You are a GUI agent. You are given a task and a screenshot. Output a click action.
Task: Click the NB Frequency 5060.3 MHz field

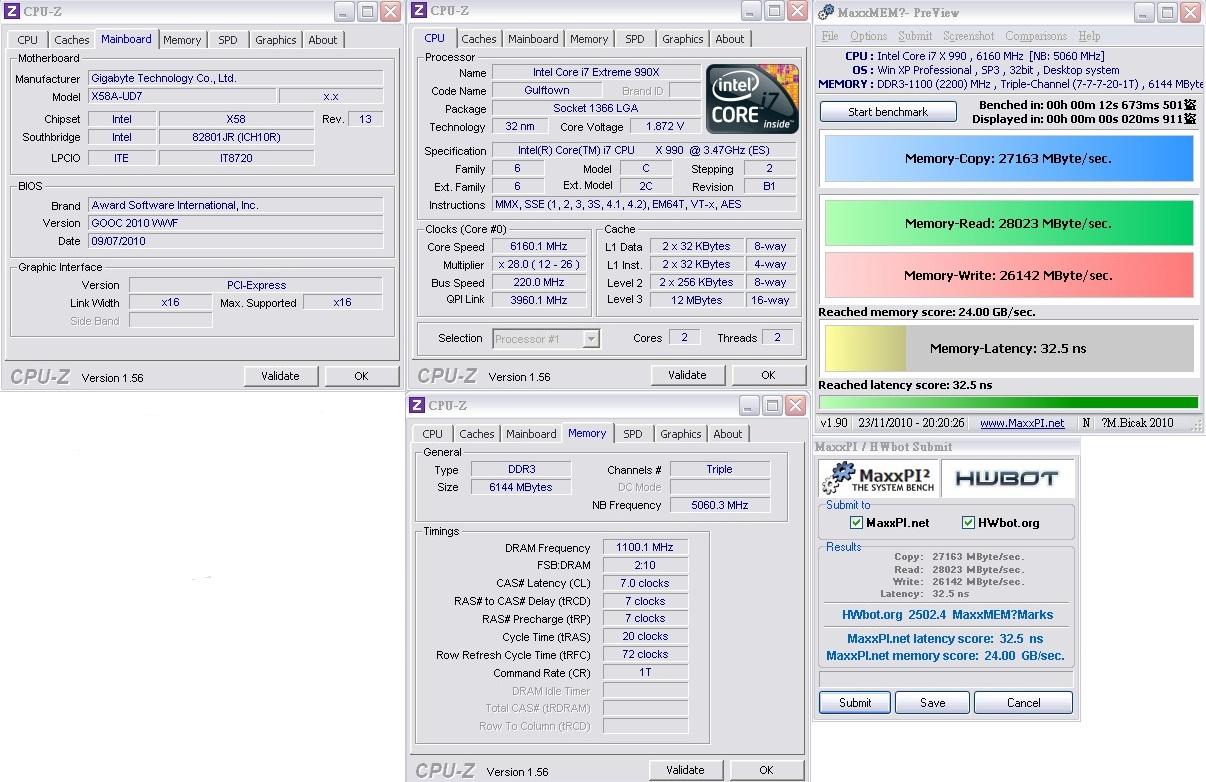pos(720,505)
